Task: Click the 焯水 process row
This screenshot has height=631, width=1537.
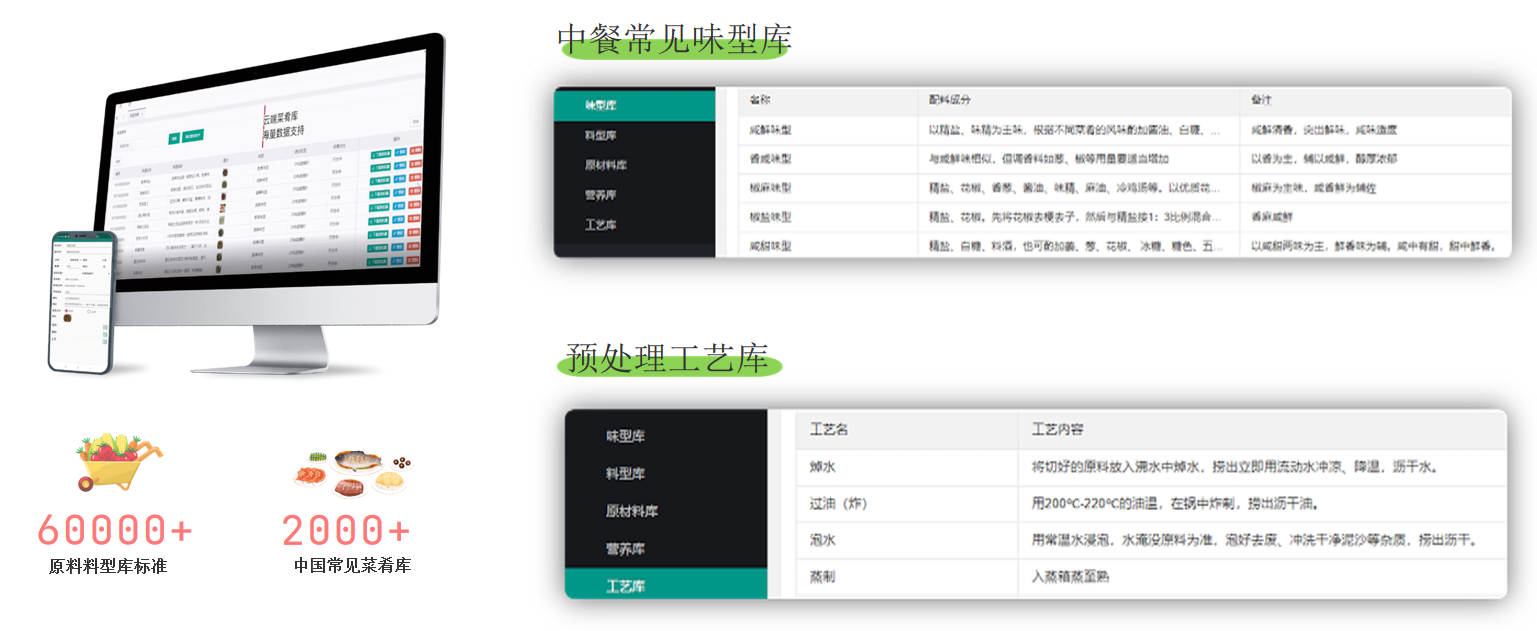Action: [x=822, y=466]
